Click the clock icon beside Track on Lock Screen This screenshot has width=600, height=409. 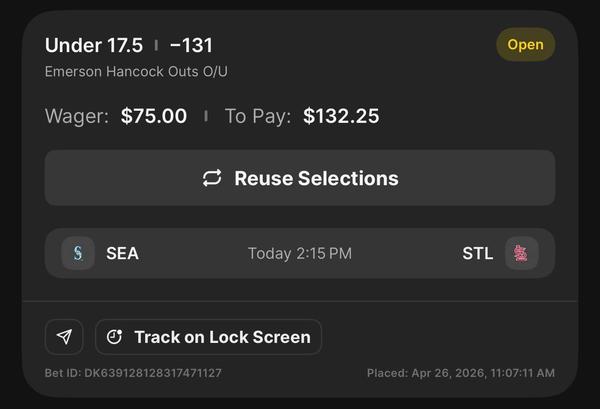click(115, 337)
